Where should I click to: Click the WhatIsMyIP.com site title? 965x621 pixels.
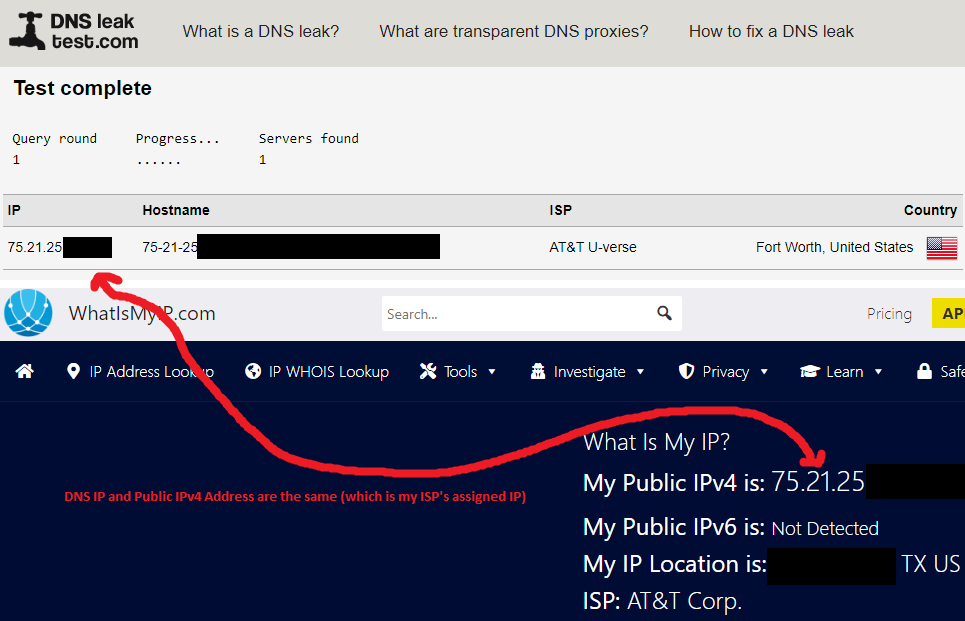(142, 313)
